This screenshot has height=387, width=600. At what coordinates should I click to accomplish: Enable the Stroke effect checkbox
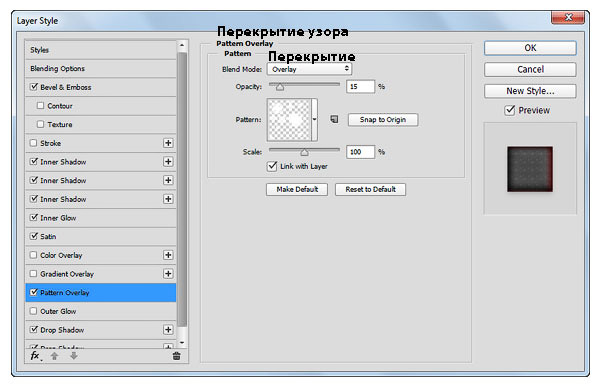[34, 143]
